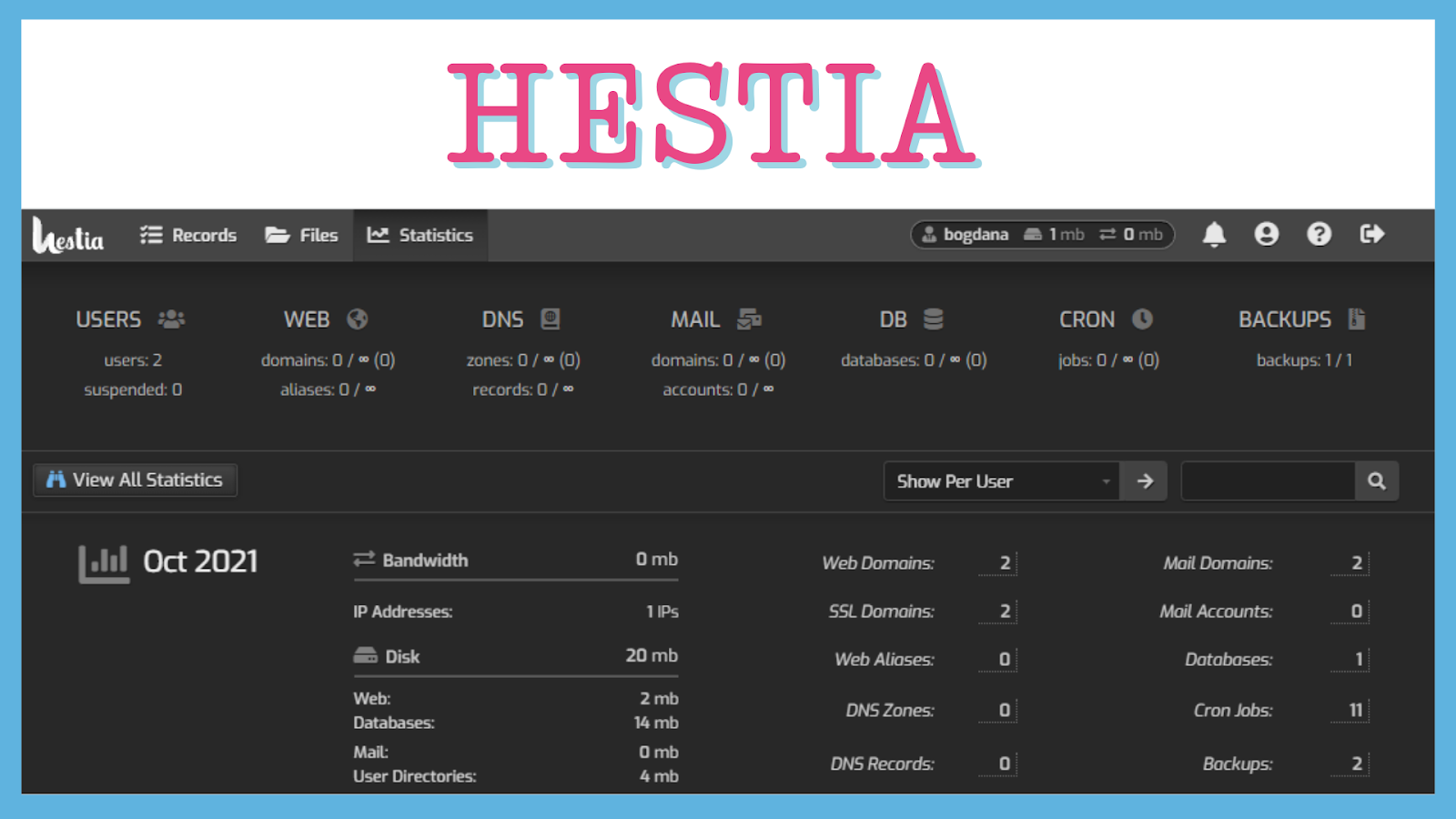
Task: Click the "jobs: 0 / ∞ (0)" text
Action: tap(1108, 360)
